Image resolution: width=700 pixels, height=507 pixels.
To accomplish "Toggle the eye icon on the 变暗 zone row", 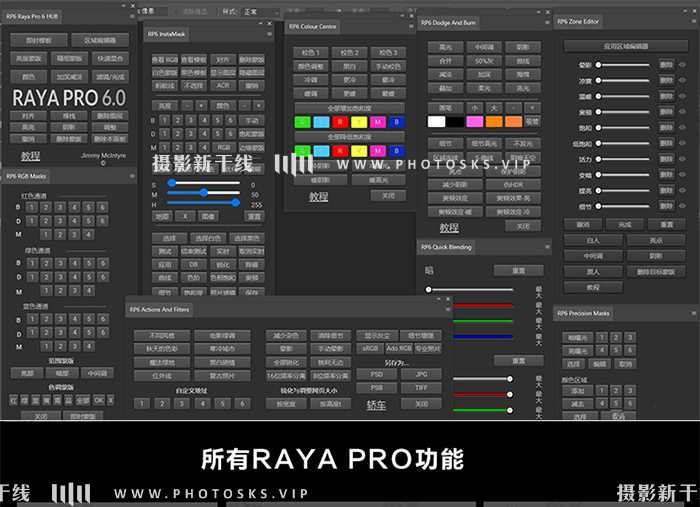I will pyautogui.click(x=682, y=175).
